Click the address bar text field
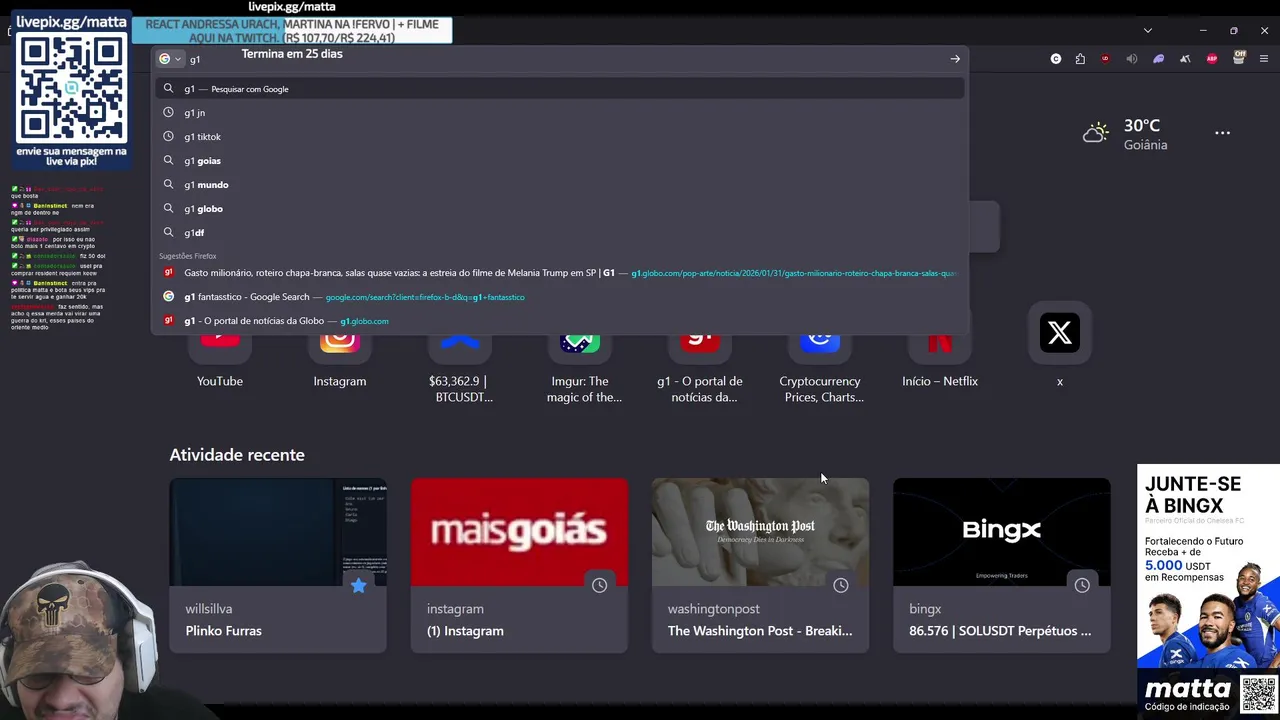1280x720 pixels. click(x=565, y=59)
